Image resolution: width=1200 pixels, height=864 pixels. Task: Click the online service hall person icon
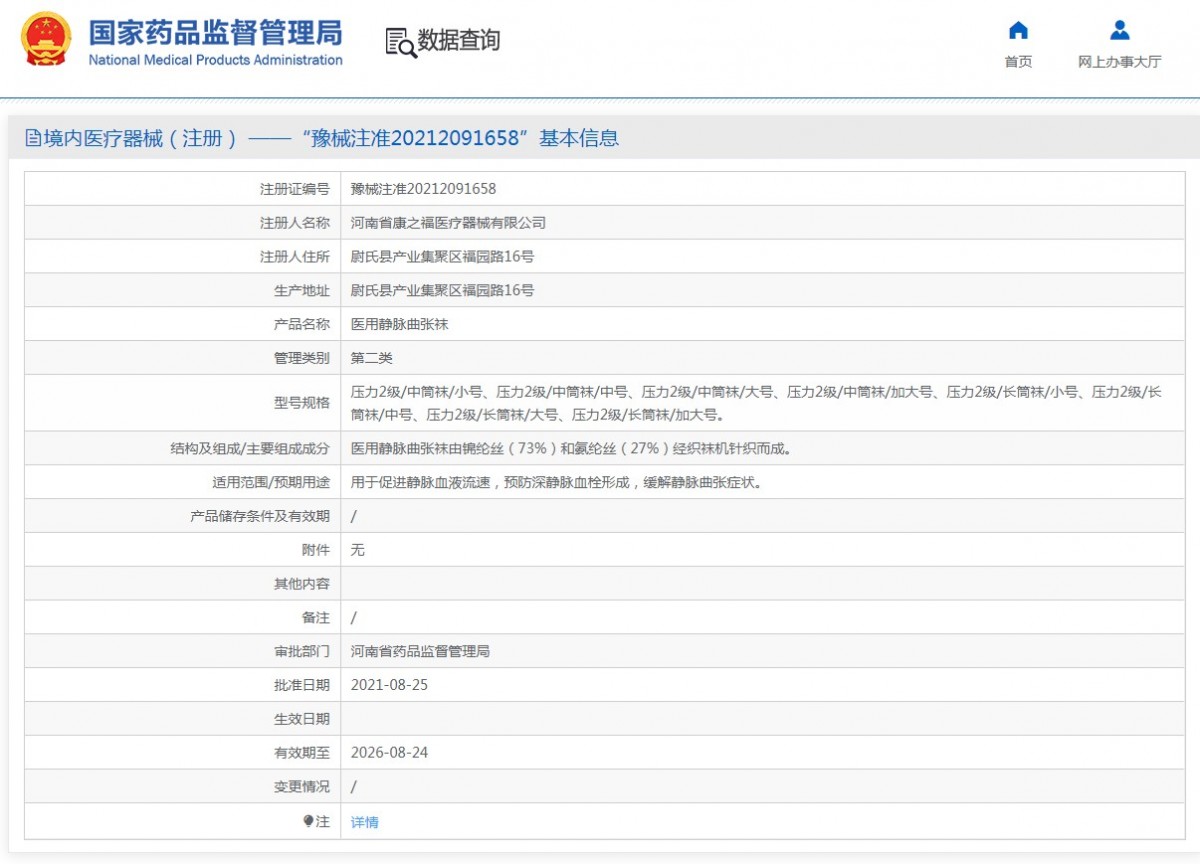pos(1119,30)
